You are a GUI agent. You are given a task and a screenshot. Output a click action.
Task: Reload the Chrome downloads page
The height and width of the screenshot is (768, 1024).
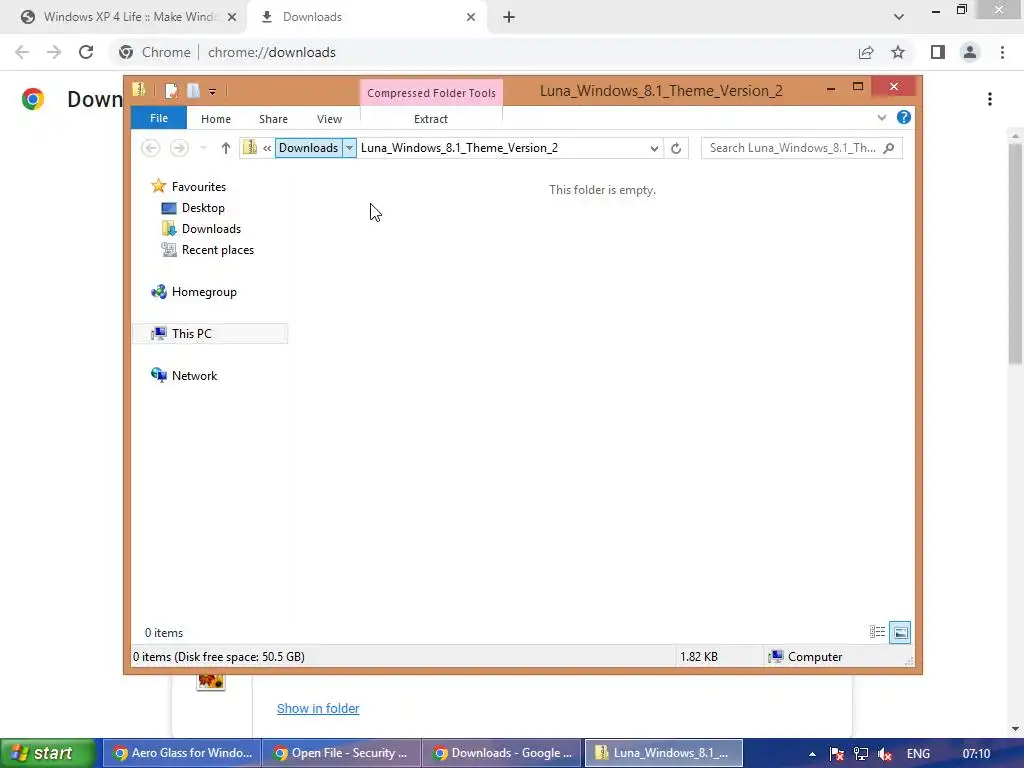tap(86, 52)
